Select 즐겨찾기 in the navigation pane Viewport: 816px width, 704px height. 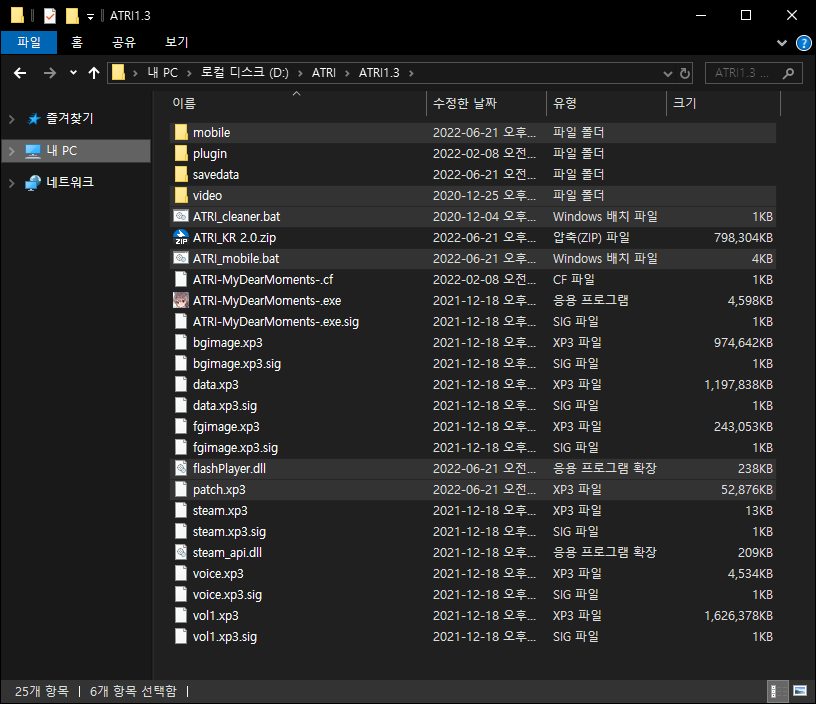click(70, 119)
